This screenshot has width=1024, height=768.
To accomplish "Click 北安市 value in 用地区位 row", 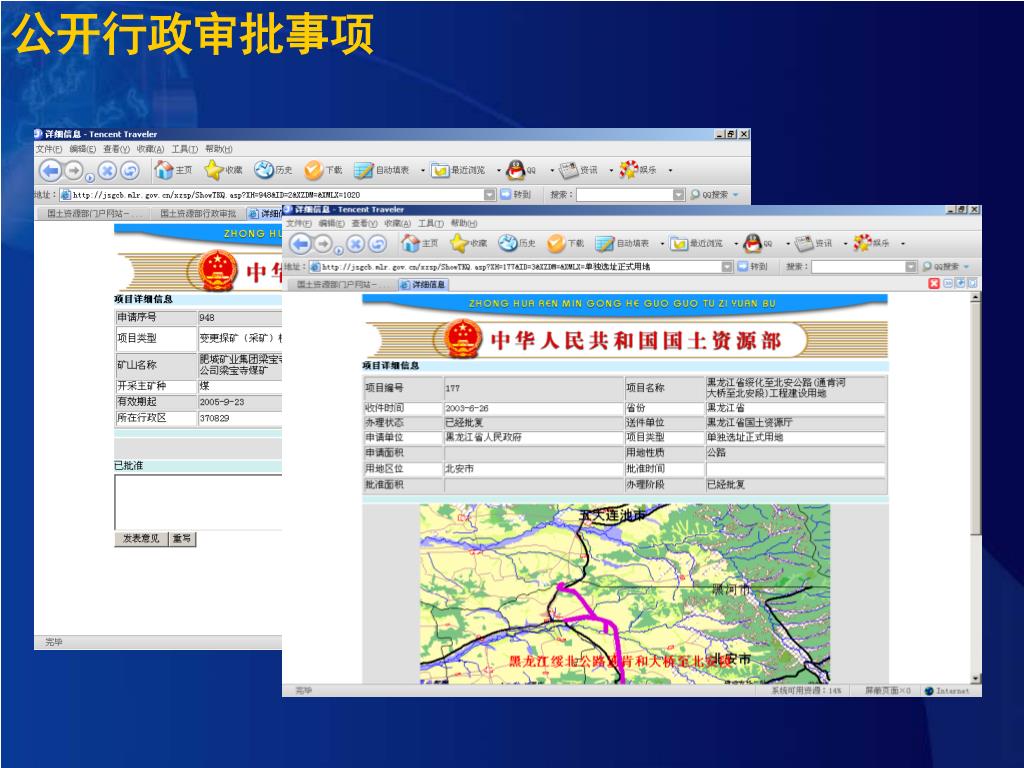I will [459, 469].
